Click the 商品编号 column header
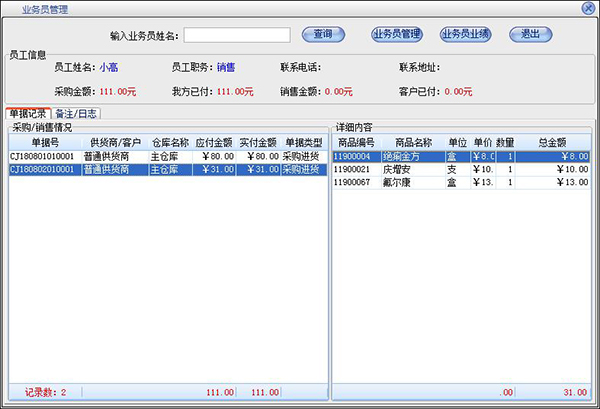Screen dimensions: 600x409 pyautogui.click(x=357, y=143)
